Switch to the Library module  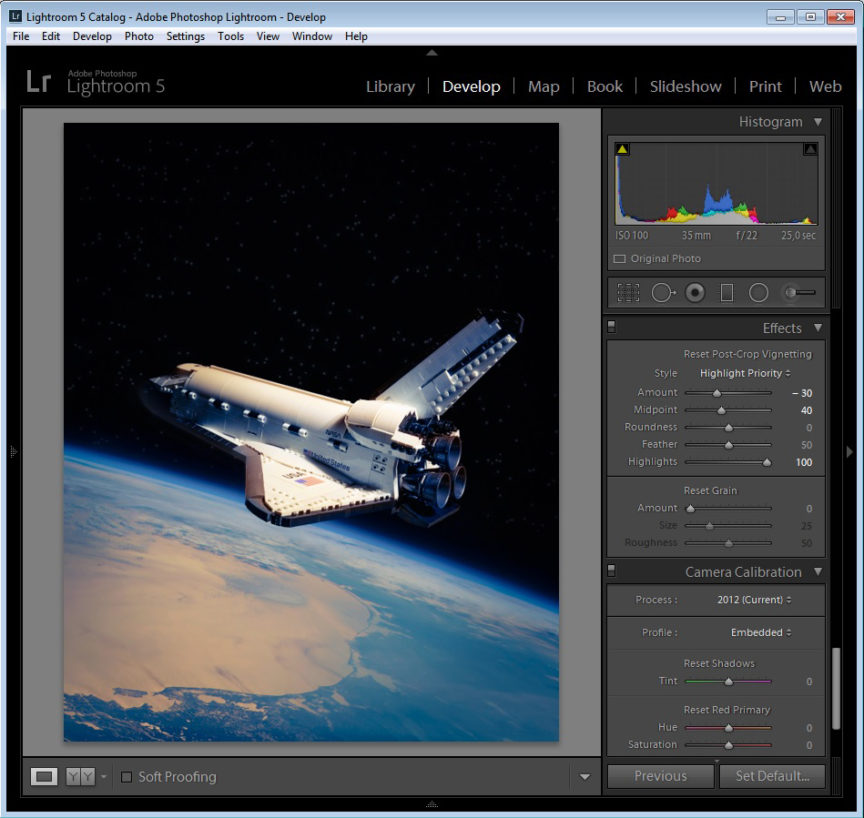390,86
